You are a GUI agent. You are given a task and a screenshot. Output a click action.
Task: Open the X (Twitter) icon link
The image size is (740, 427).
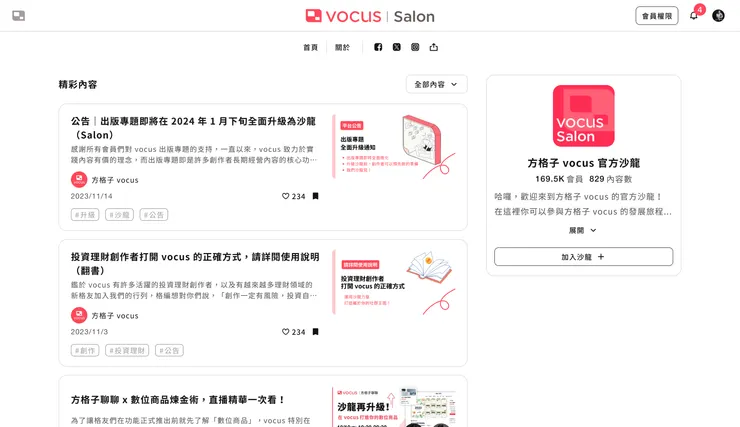pos(396,47)
